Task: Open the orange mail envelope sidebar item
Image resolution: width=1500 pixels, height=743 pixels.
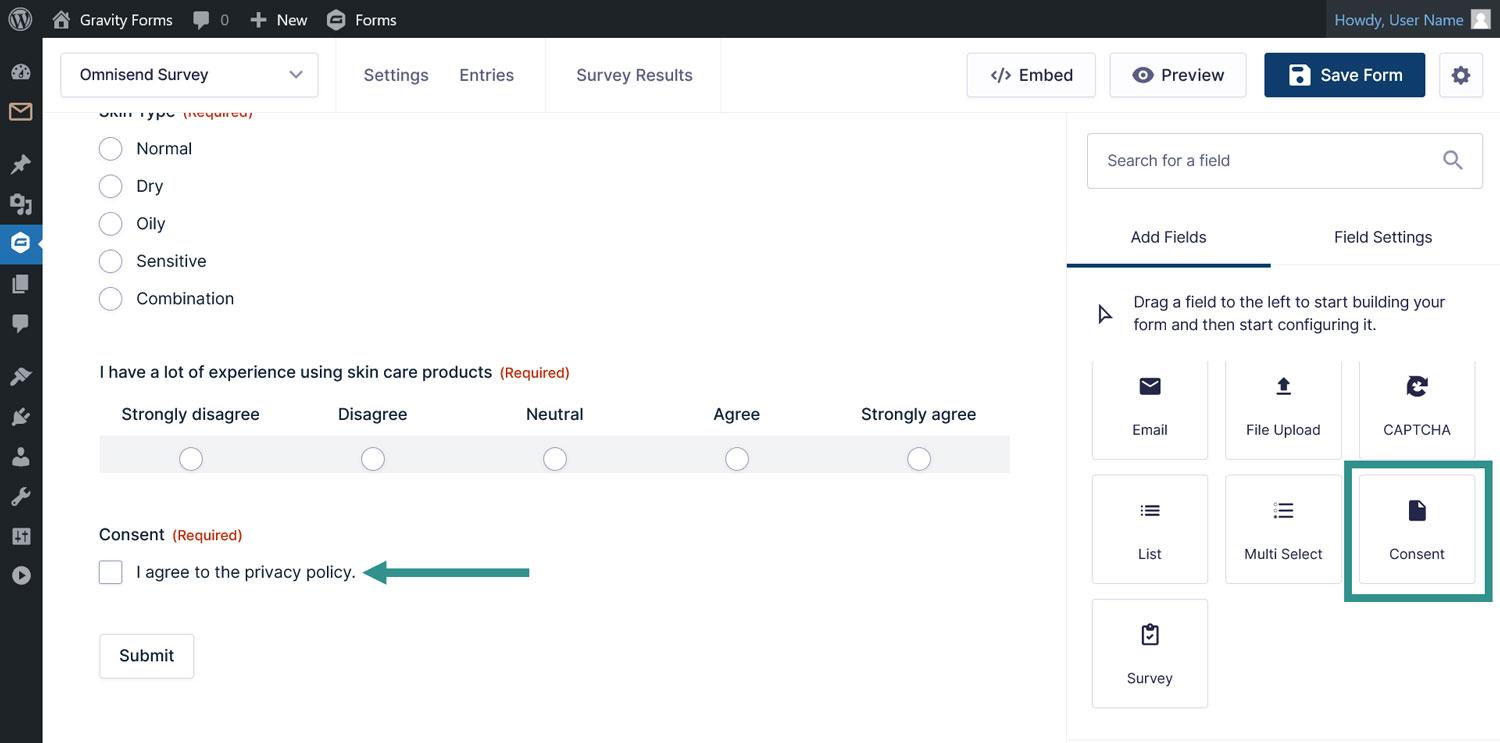Action: coord(21,111)
